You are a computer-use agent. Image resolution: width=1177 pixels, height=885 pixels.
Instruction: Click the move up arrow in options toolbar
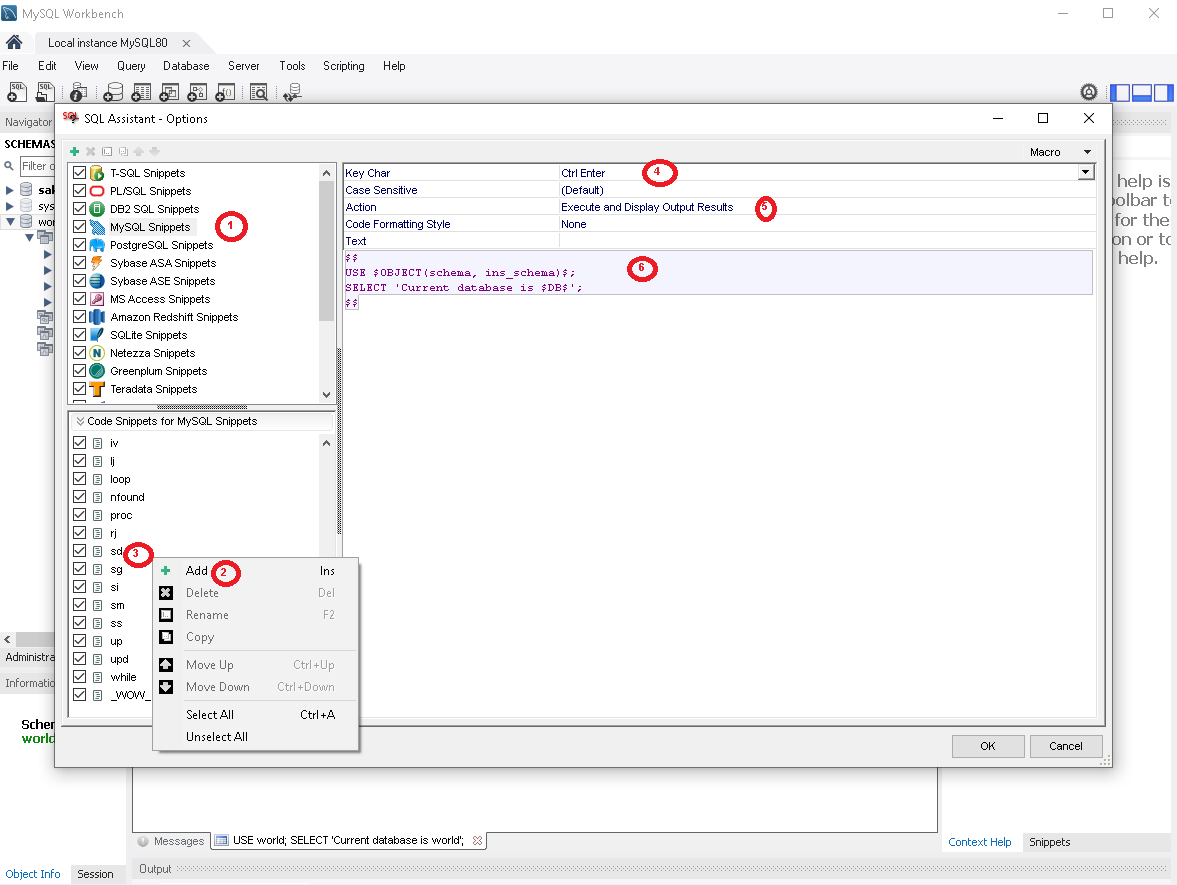click(x=139, y=152)
